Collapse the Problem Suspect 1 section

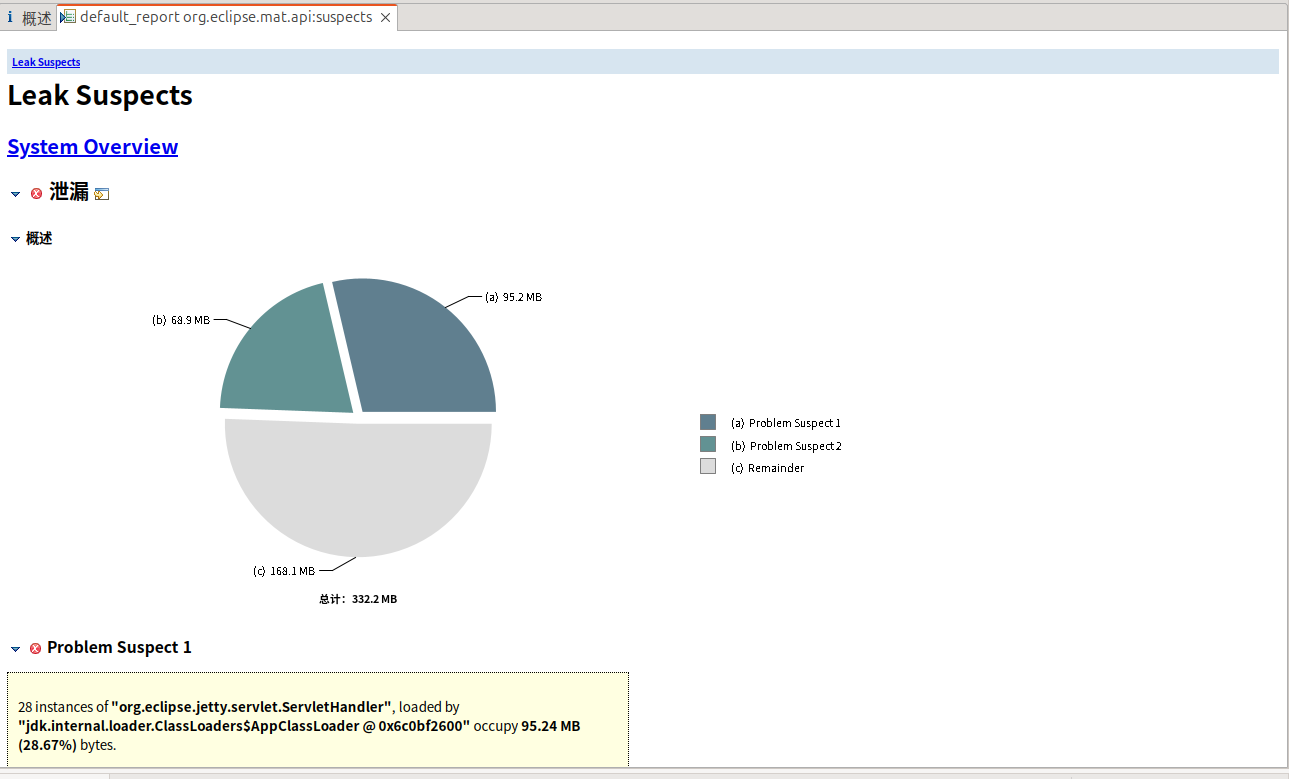(15, 649)
